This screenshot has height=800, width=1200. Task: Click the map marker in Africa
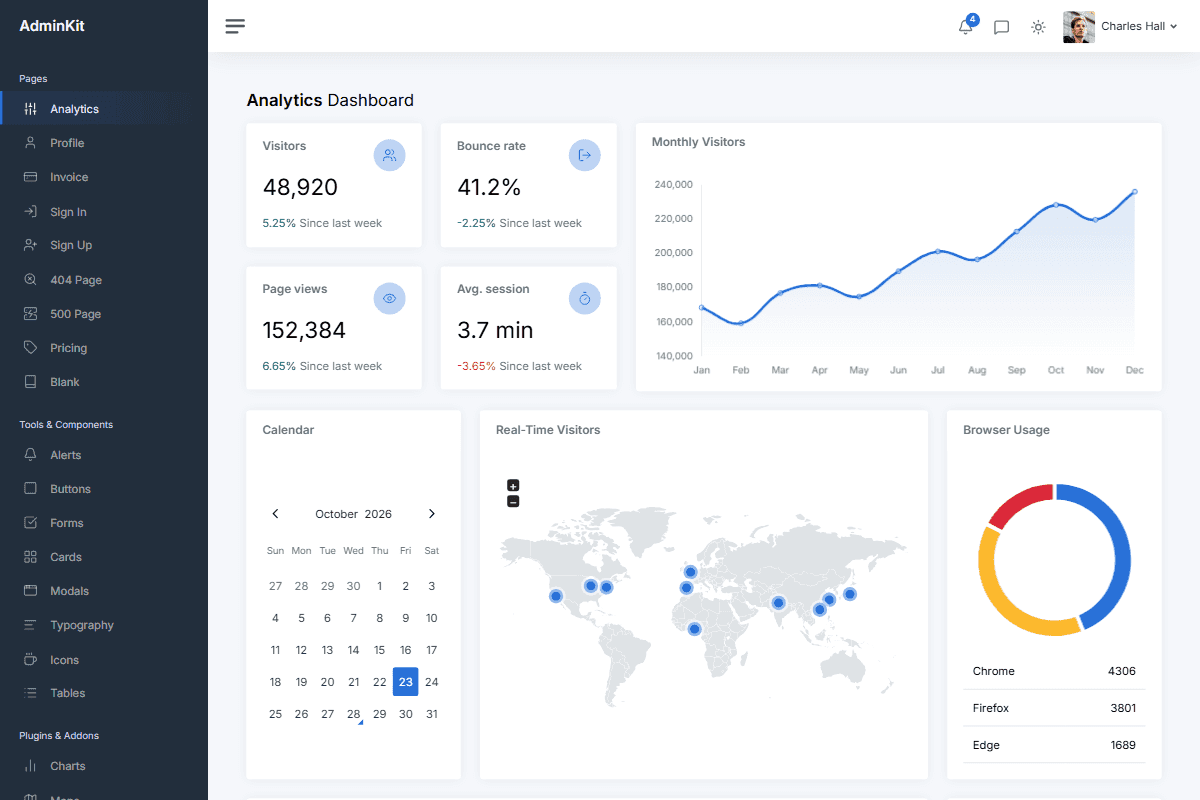click(695, 629)
